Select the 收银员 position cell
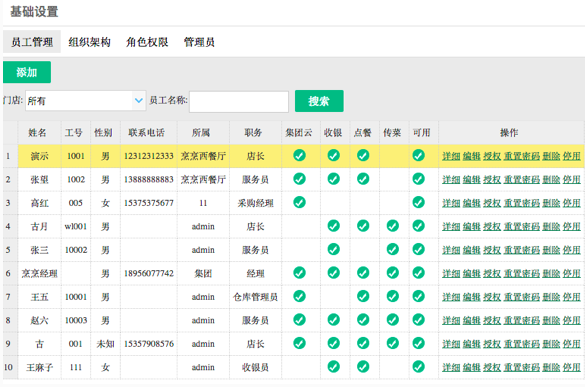The image size is (585, 387). [256, 368]
